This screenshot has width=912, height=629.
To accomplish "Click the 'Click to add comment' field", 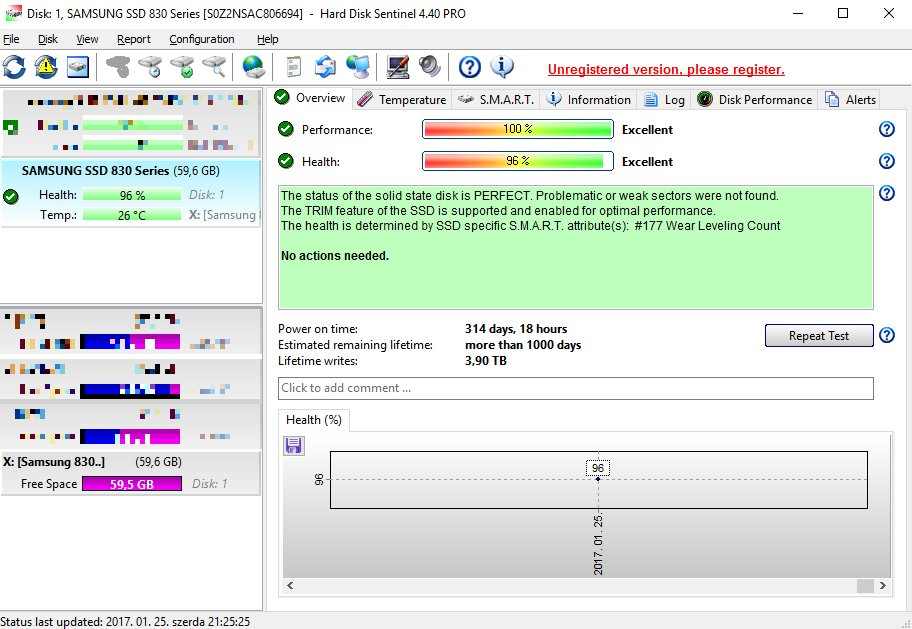I will click(575, 388).
